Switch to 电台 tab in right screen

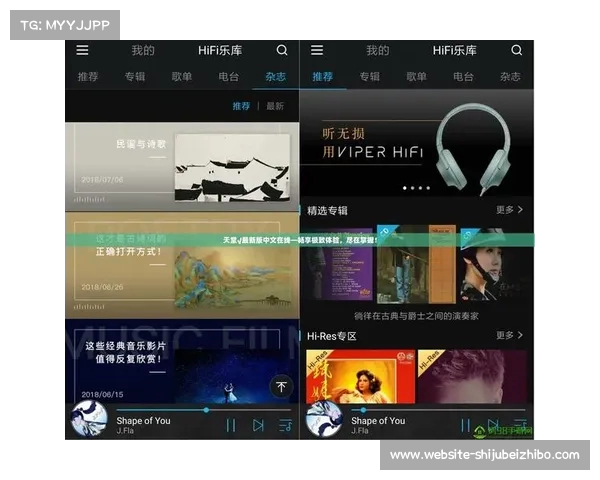[x=463, y=77]
